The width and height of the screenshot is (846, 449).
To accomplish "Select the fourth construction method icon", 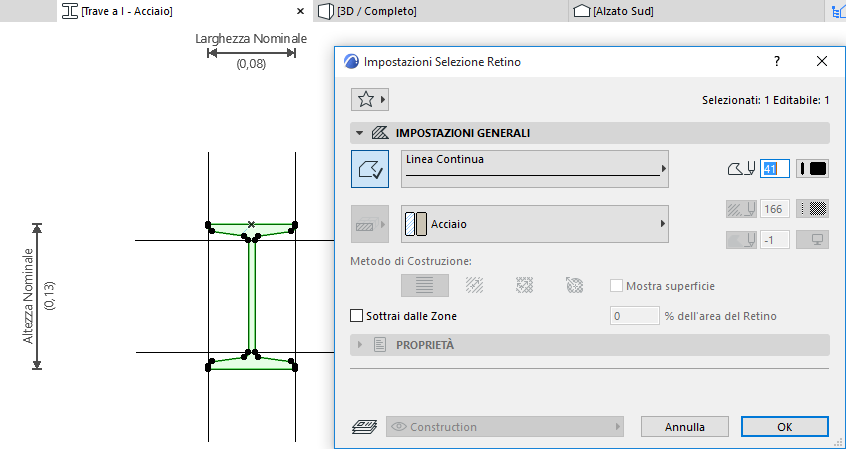I will click(x=575, y=285).
